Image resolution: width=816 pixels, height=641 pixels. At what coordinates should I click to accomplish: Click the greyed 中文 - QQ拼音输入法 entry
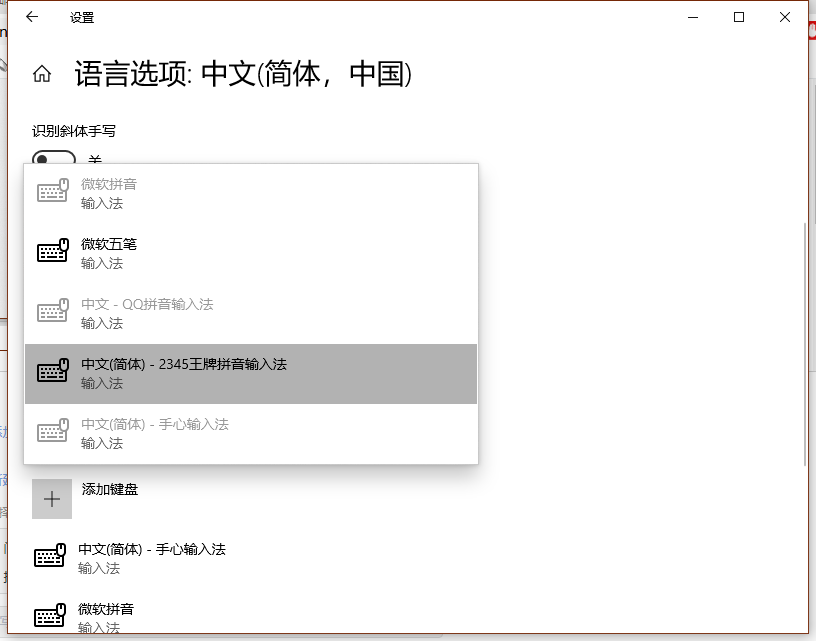click(251, 313)
